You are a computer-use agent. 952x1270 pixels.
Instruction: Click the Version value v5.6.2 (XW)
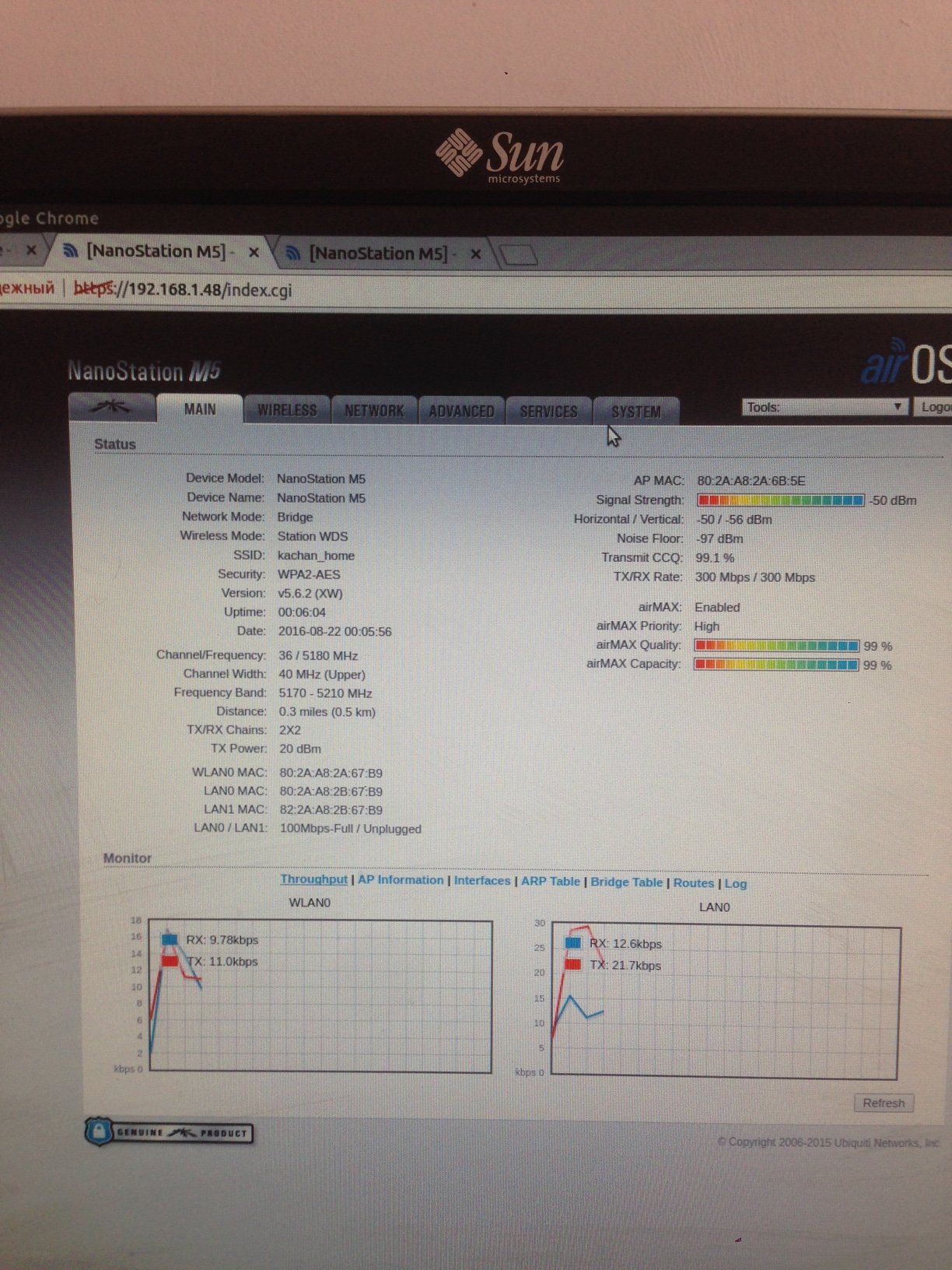click(x=310, y=593)
